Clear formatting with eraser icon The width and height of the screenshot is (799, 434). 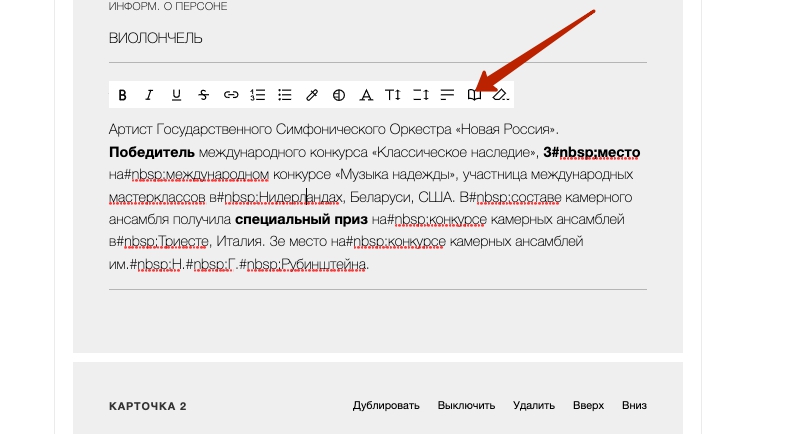pyautogui.click(x=501, y=95)
